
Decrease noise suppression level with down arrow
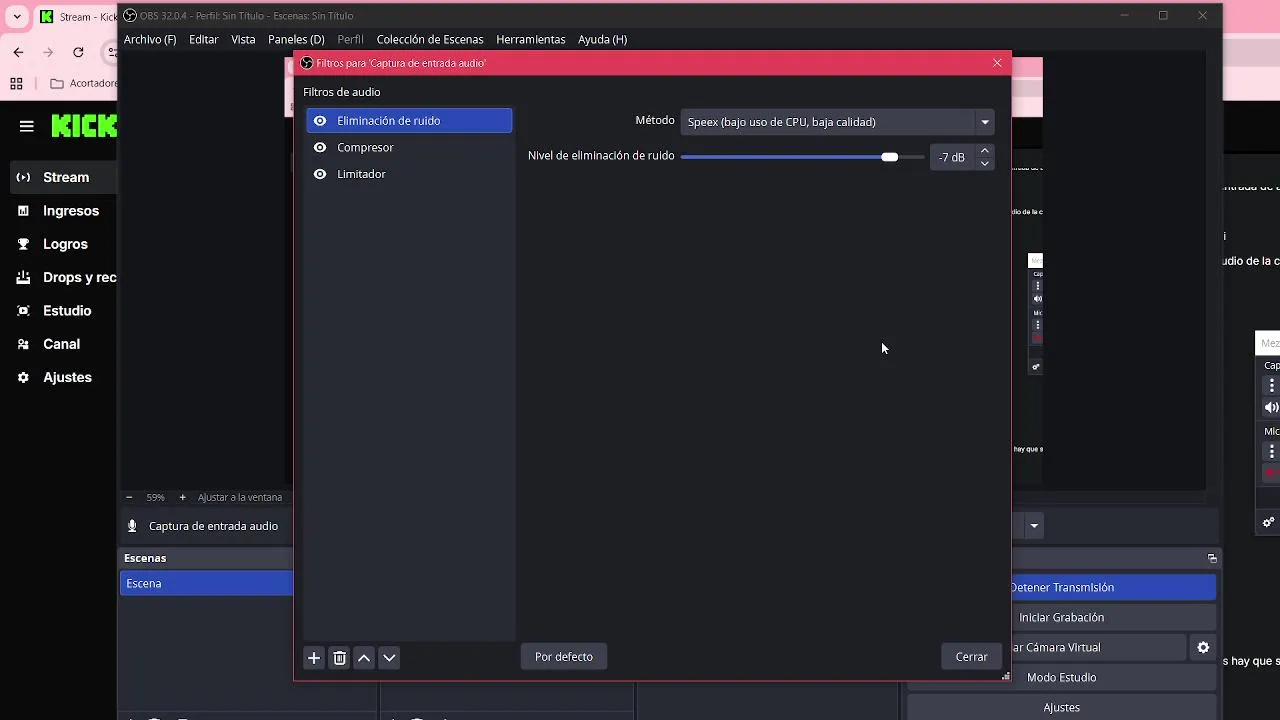[x=985, y=163]
